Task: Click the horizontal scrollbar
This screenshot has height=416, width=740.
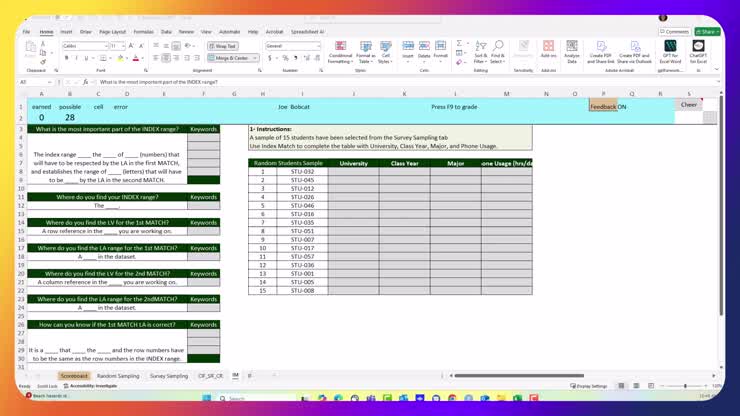Action: (519, 376)
